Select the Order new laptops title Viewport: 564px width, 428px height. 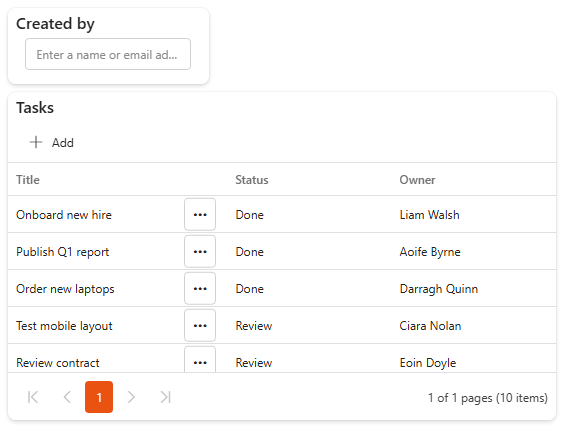pyautogui.click(x=65, y=289)
